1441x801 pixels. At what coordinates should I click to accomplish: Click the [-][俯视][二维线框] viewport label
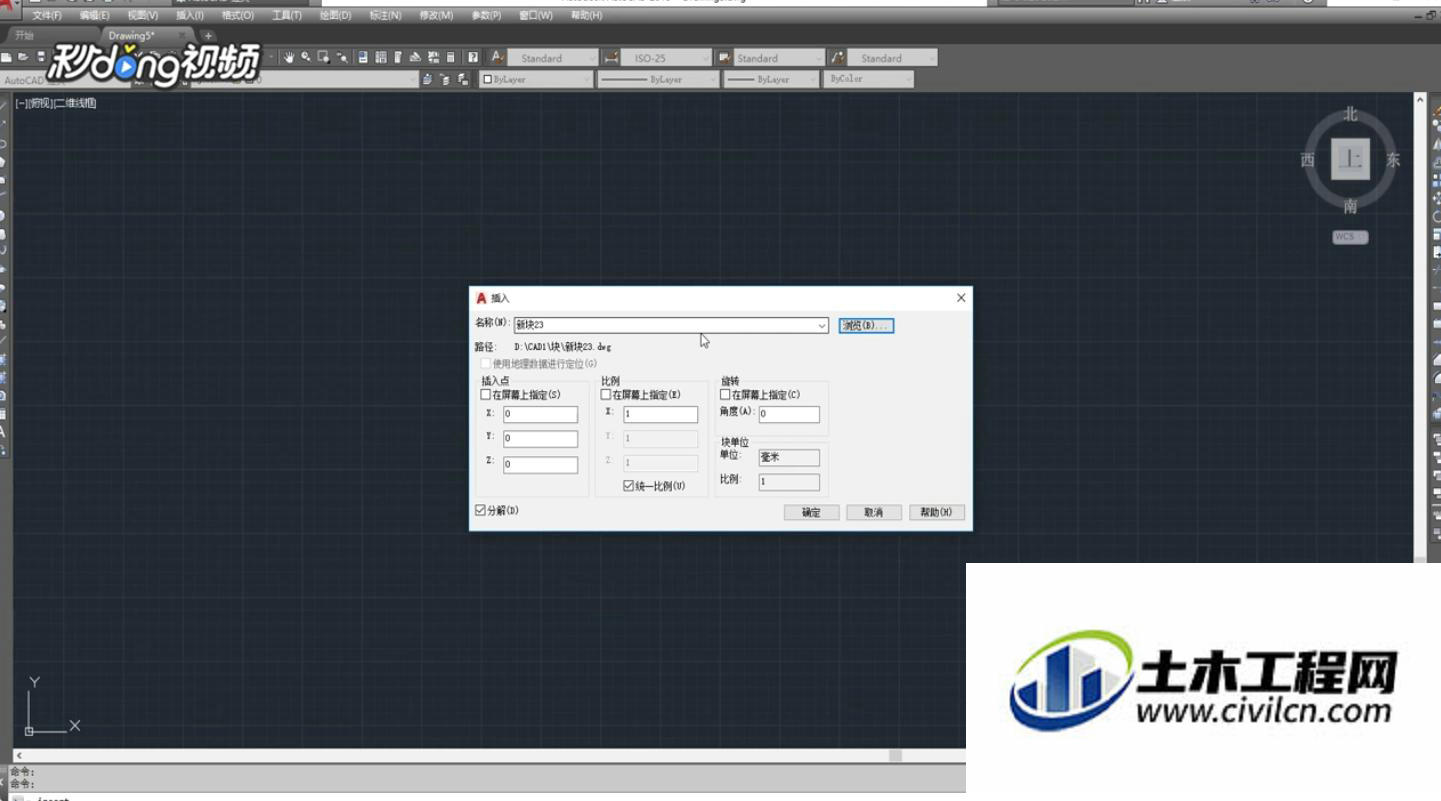56,103
